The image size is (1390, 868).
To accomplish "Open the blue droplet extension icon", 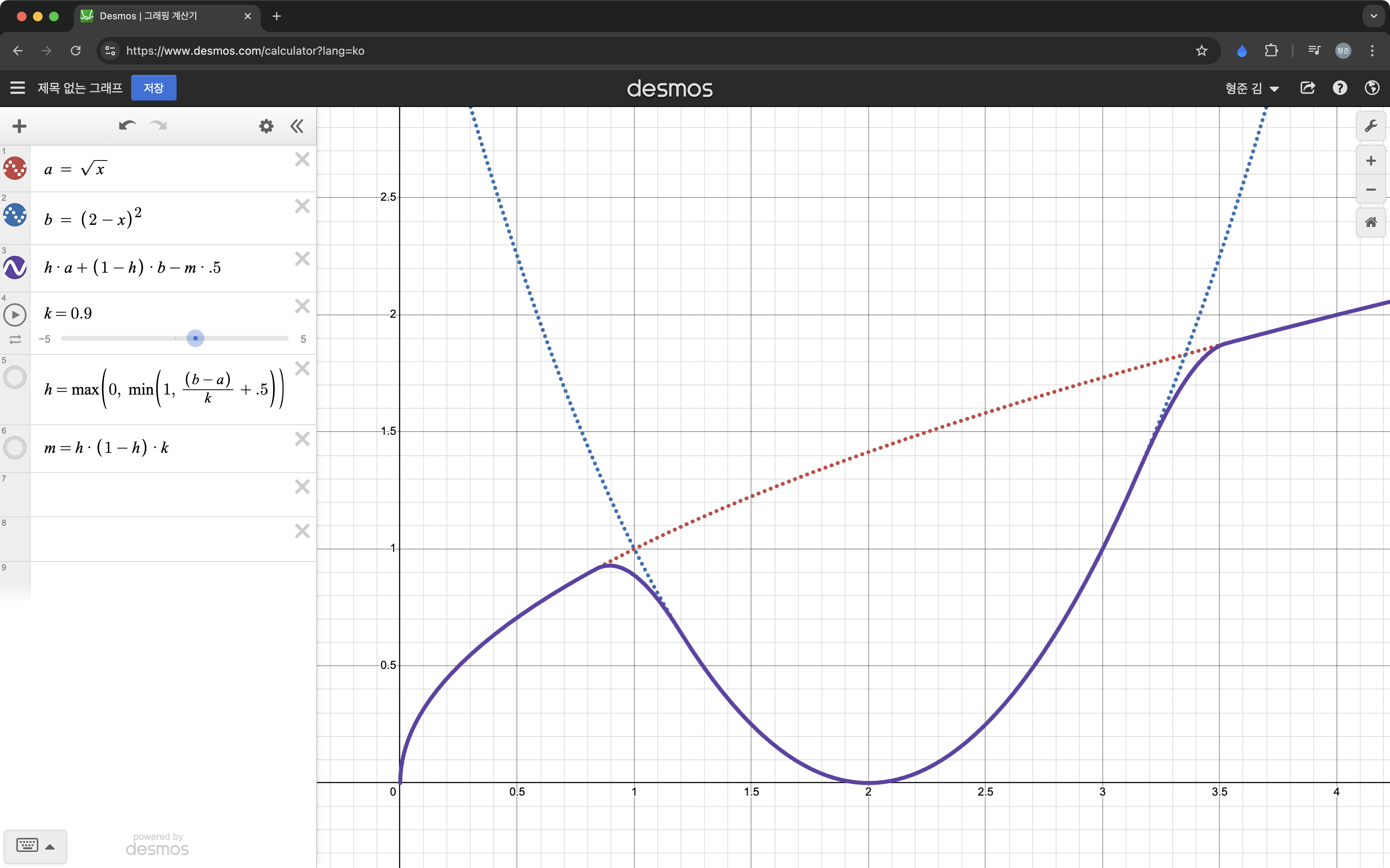I will pyautogui.click(x=1241, y=51).
